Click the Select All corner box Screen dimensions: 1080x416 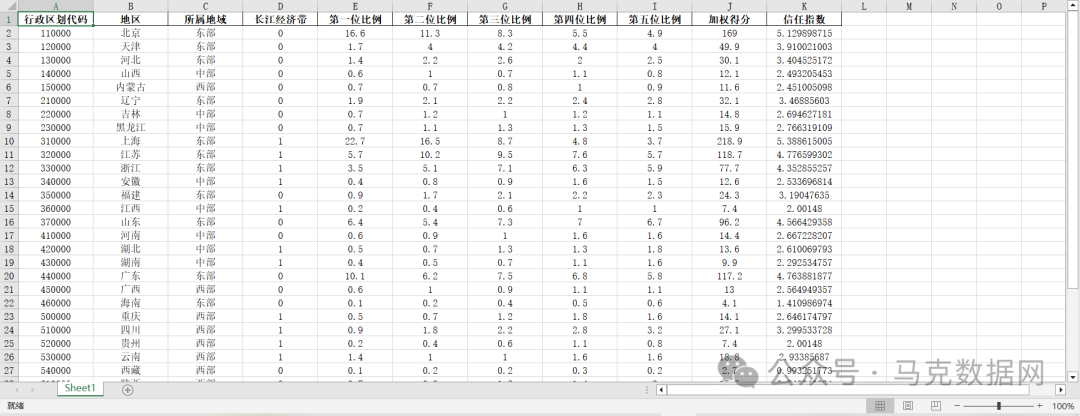[8, 6]
